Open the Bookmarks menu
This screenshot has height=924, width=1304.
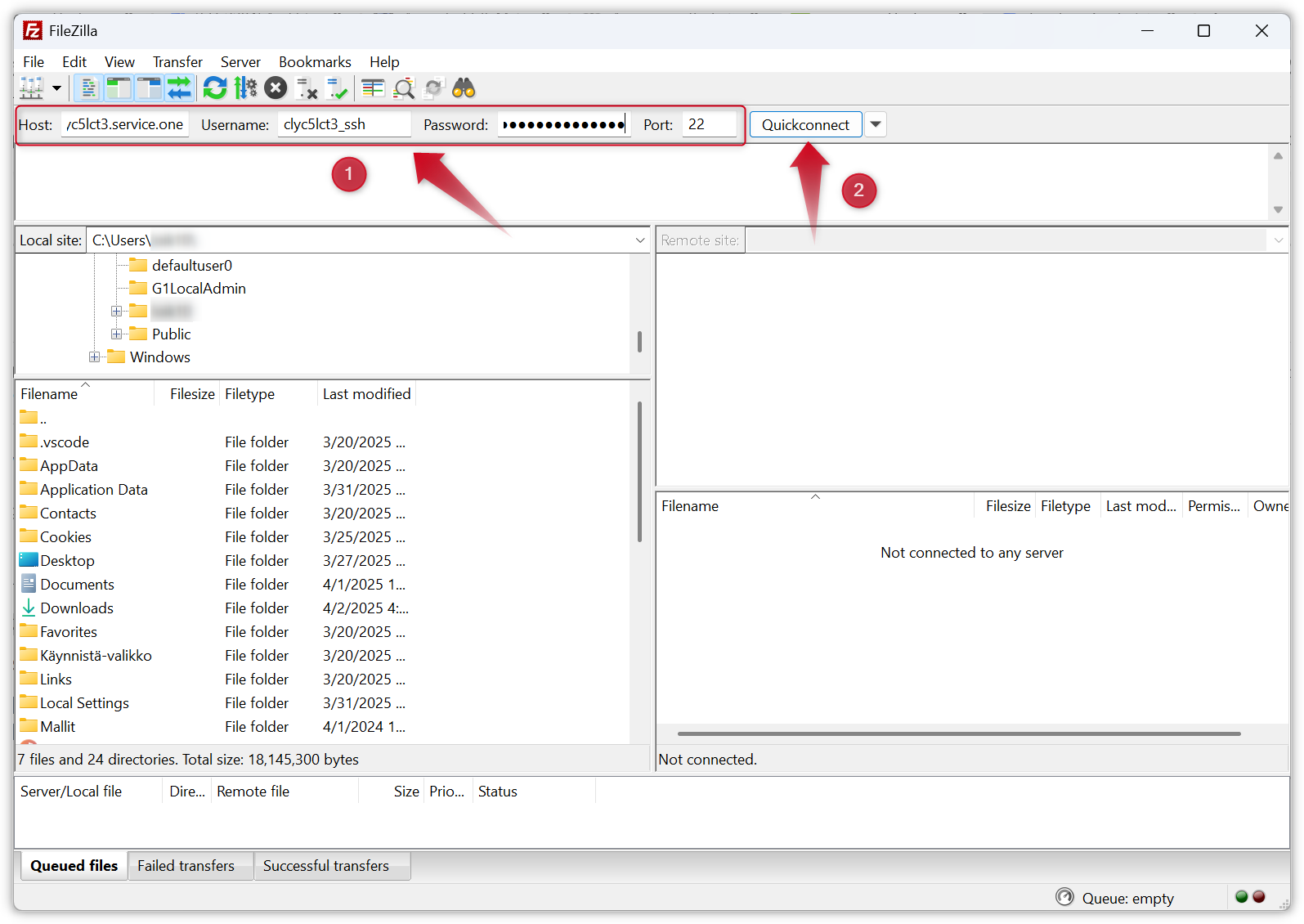click(315, 62)
